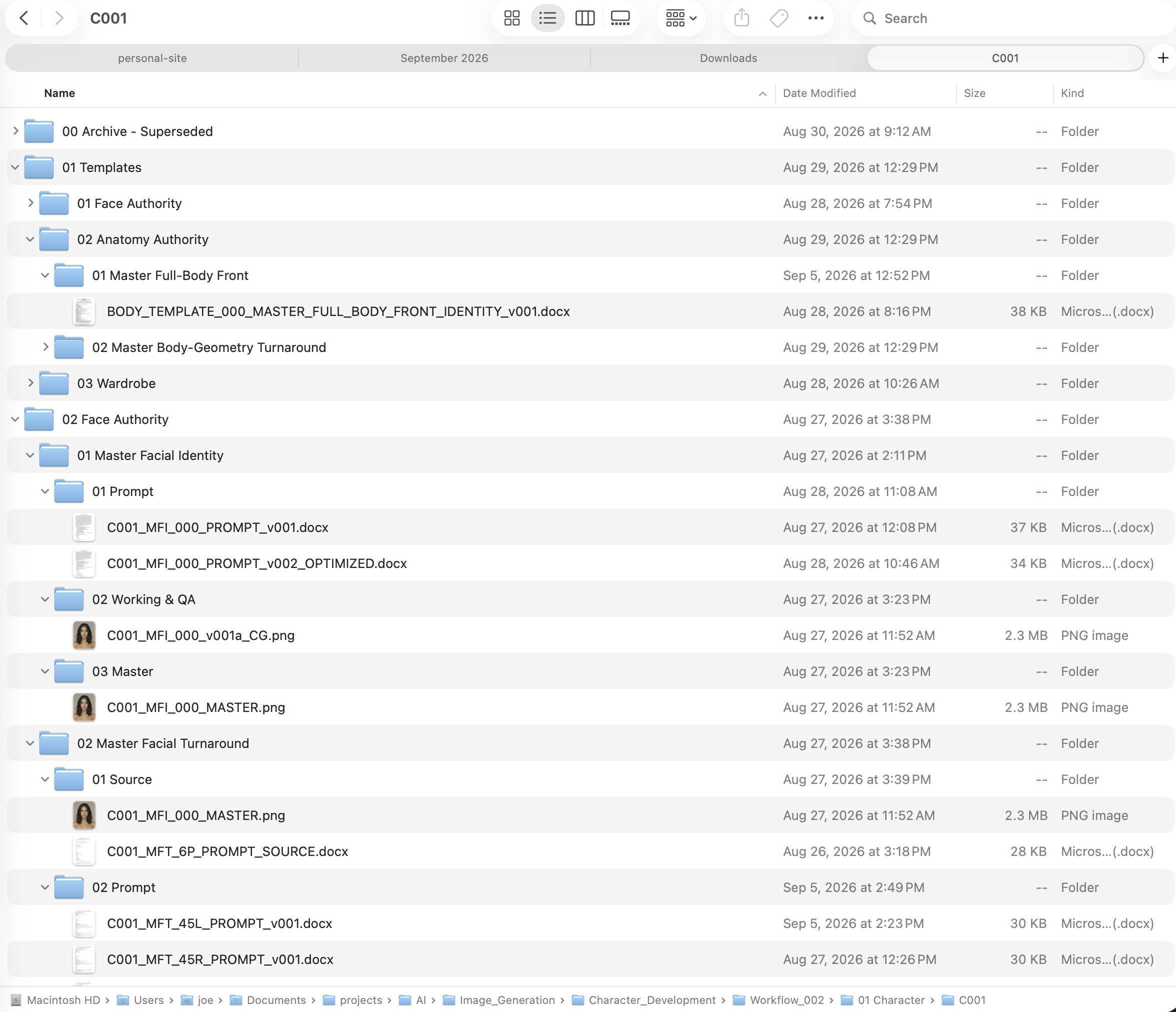Collapse the 01 Templates folder

coord(15,167)
